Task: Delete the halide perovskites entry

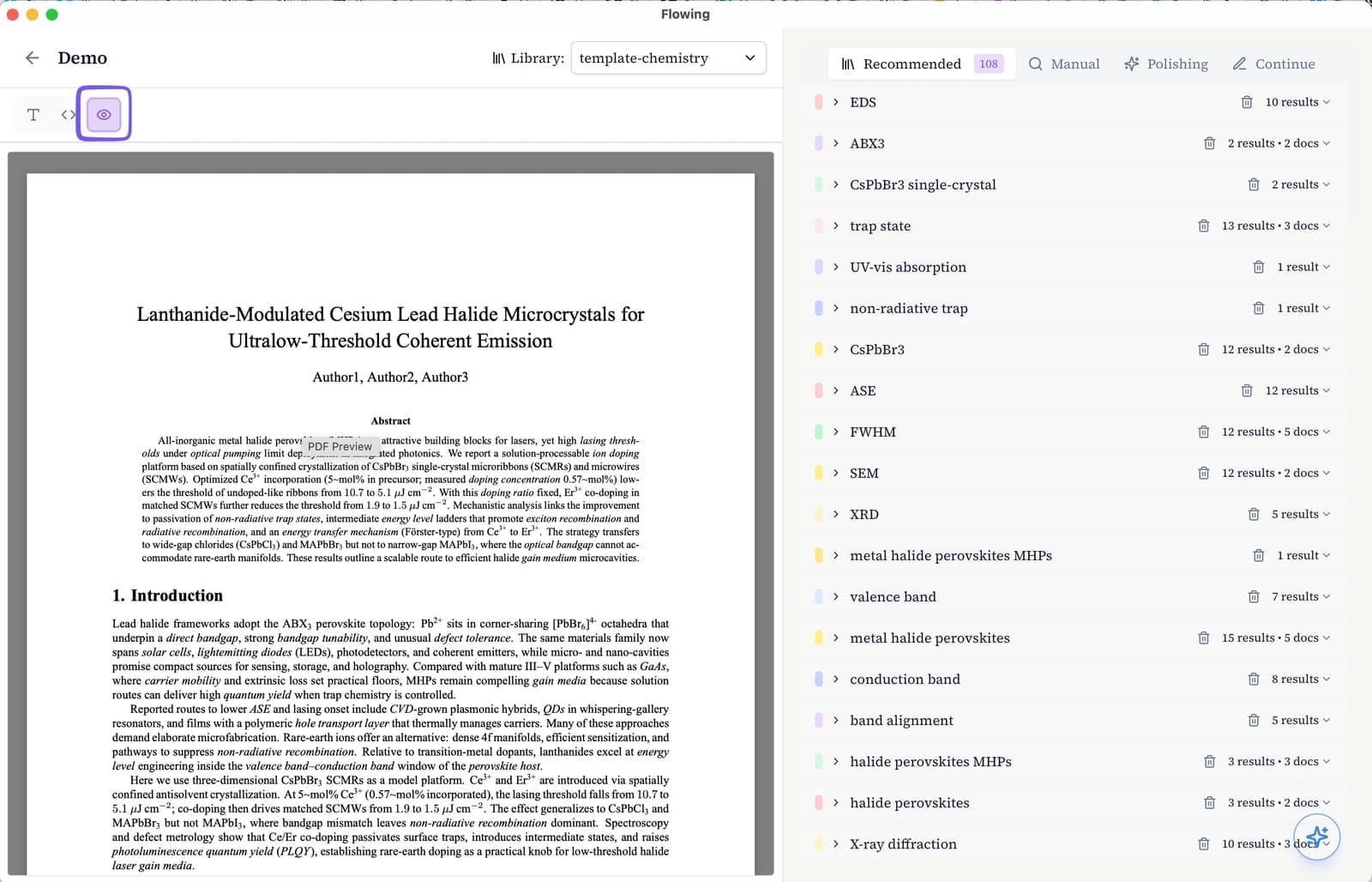Action: click(x=1209, y=802)
